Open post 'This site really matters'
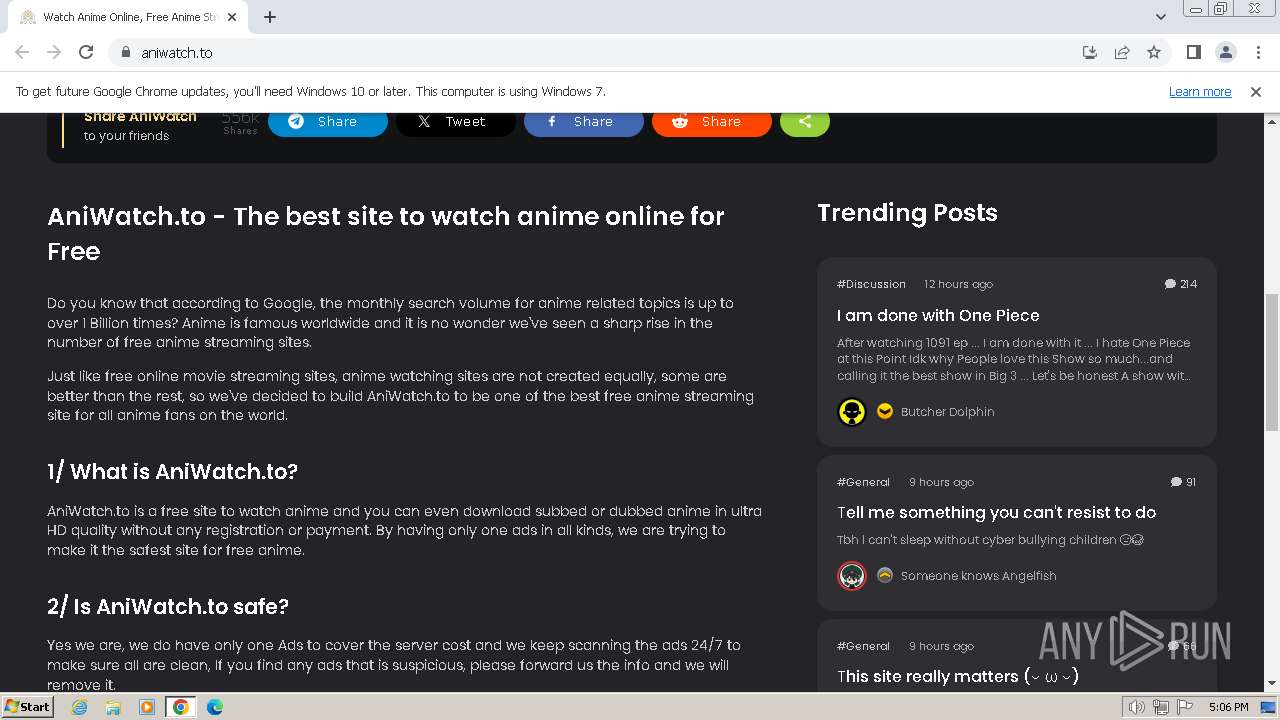 pyautogui.click(x=958, y=676)
